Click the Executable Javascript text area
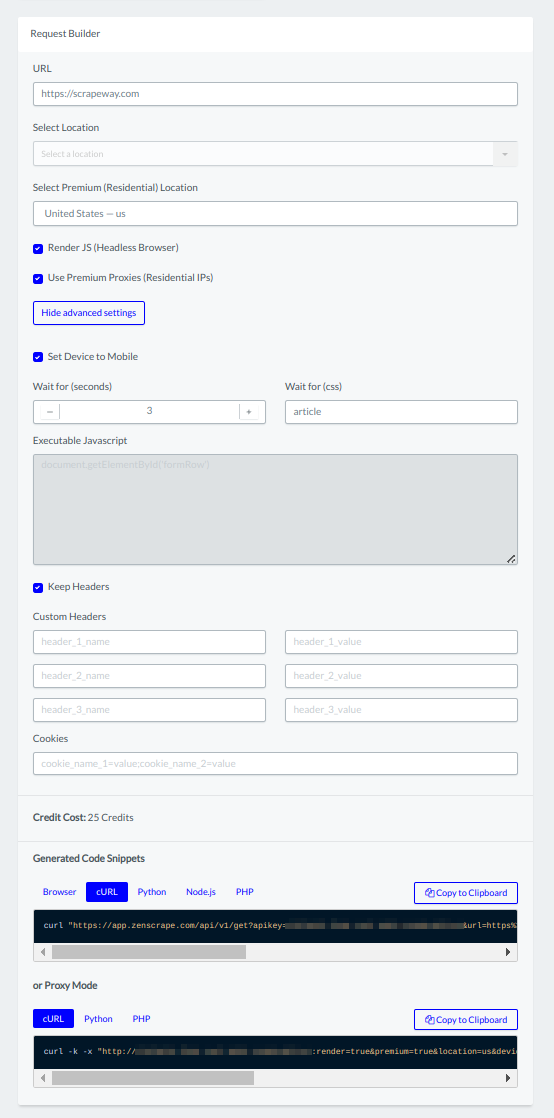Image resolution: width=554 pixels, height=1118 pixels. coord(275,510)
